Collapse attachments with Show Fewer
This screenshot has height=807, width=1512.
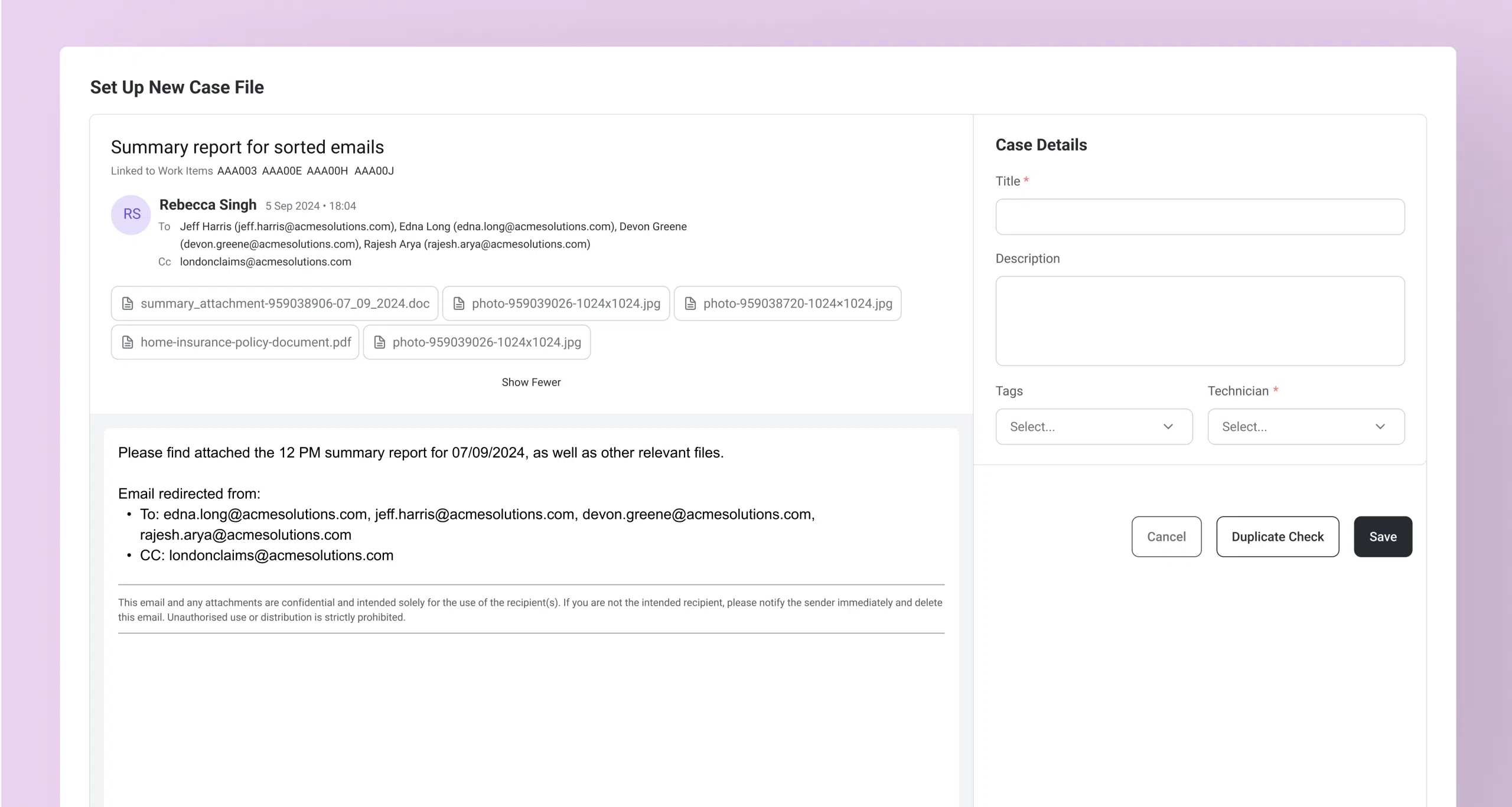(x=531, y=383)
